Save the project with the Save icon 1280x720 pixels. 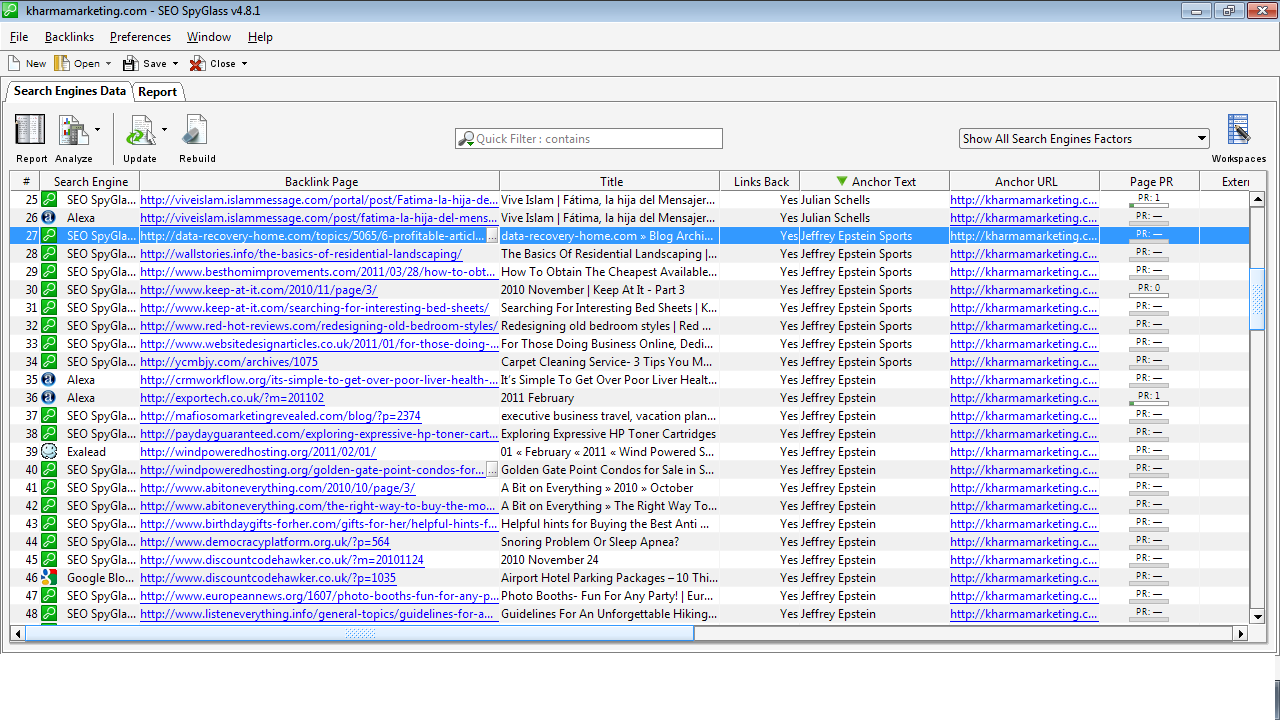[x=130, y=63]
